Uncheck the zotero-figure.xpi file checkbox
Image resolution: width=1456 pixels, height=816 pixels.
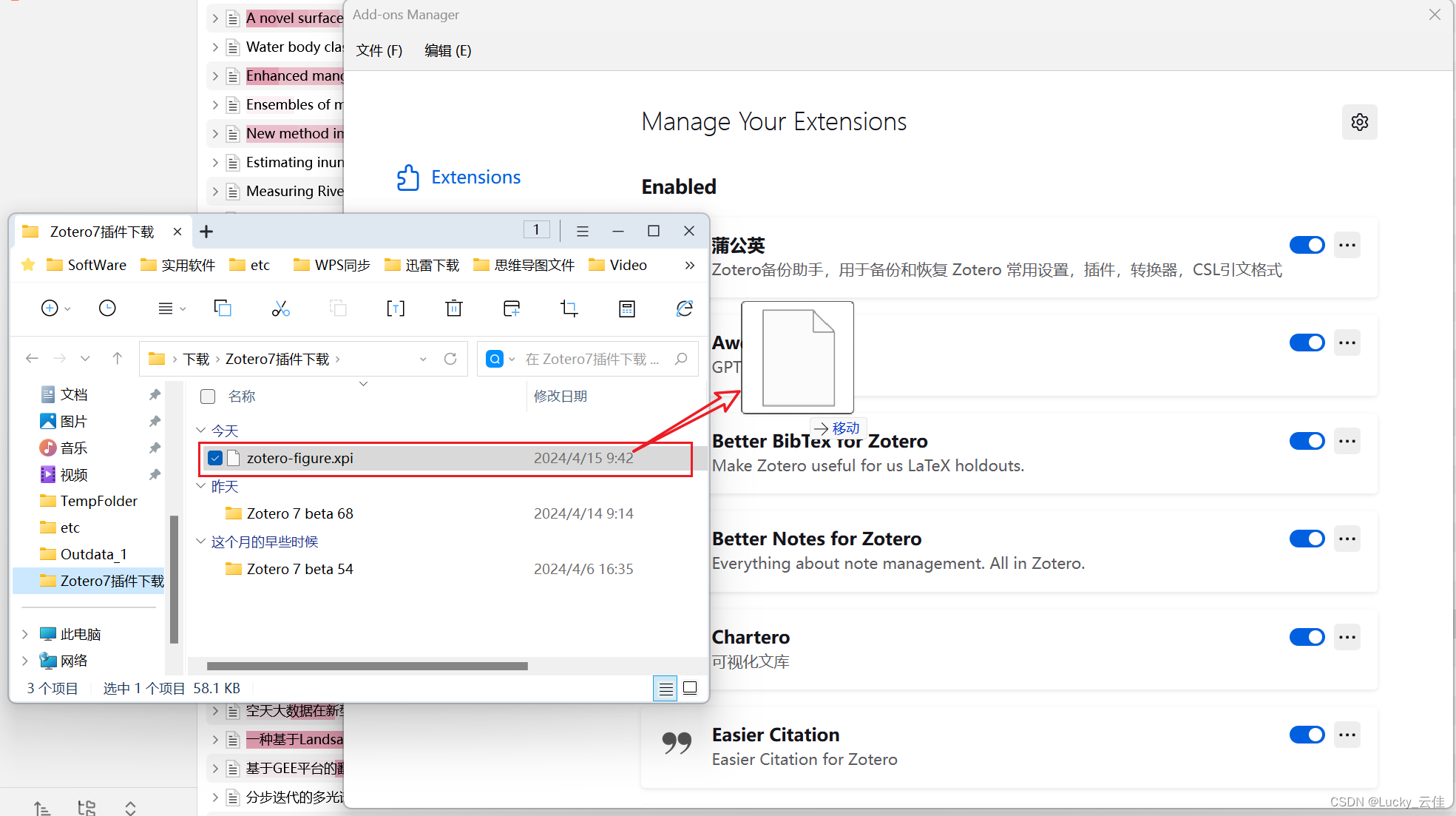215,459
